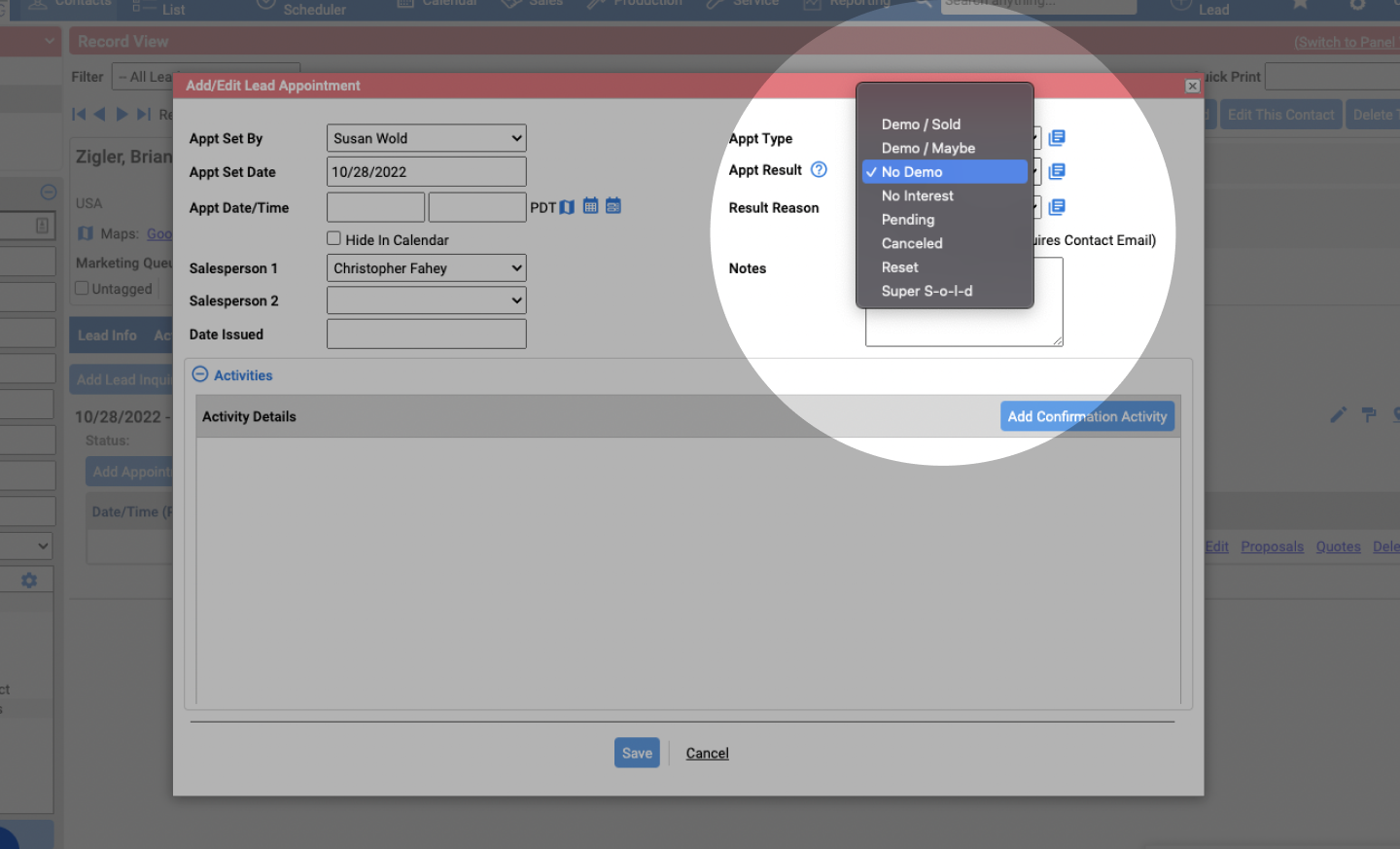Open the empty Salesperson 2 dropdown

[x=426, y=301]
